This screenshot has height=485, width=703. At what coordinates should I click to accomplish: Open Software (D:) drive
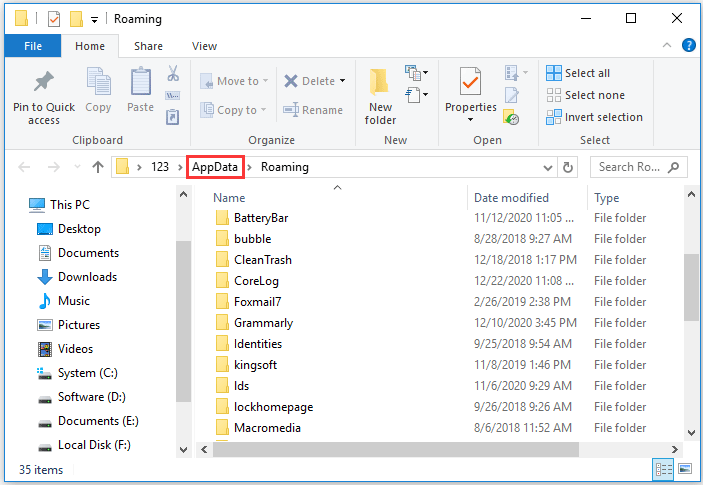tap(81, 397)
